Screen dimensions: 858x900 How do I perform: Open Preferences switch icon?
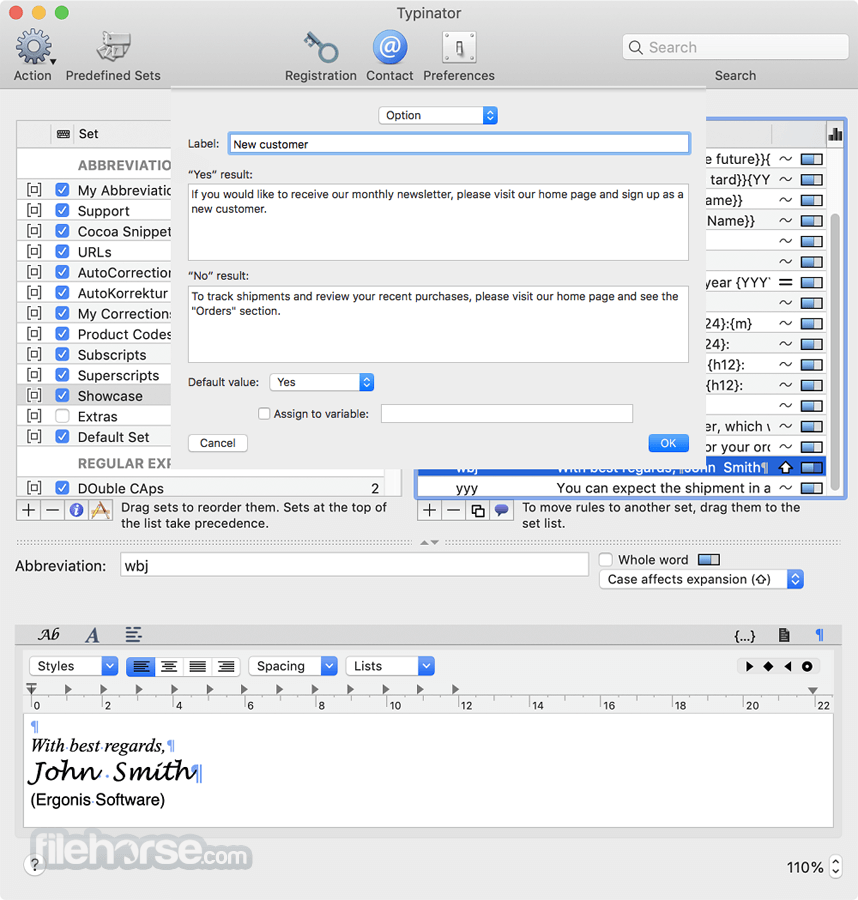pos(459,46)
